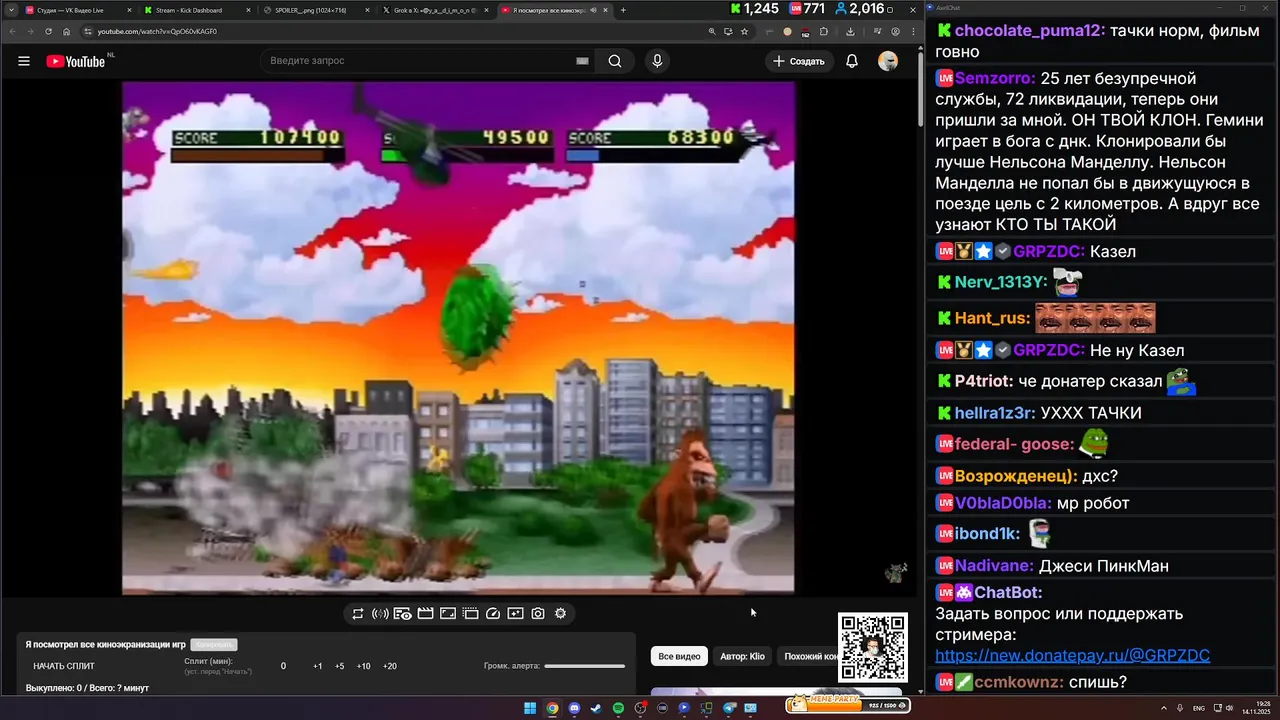Switch to 'Stream - Kick Dashboard' tab

pyautogui.click(x=195, y=10)
